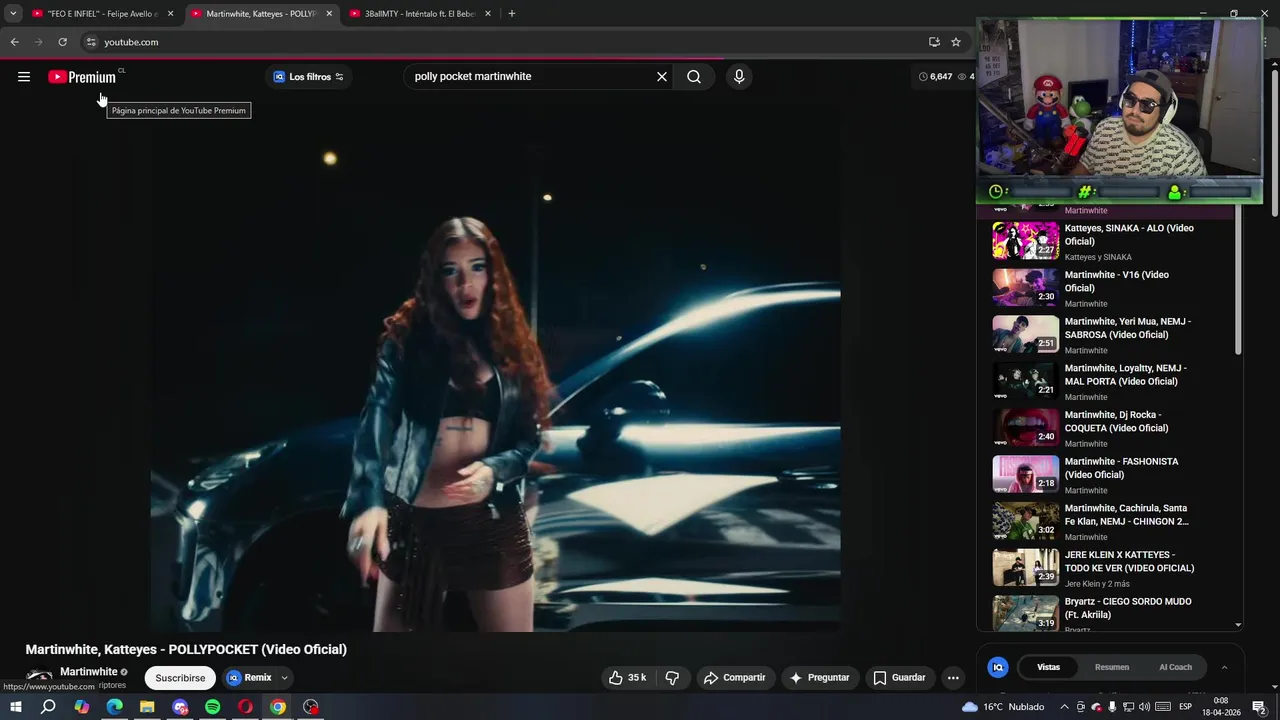The height and width of the screenshot is (720, 1280).
Task: Open the 16°C Nublado weather widget
Action: click(1003, 707)
